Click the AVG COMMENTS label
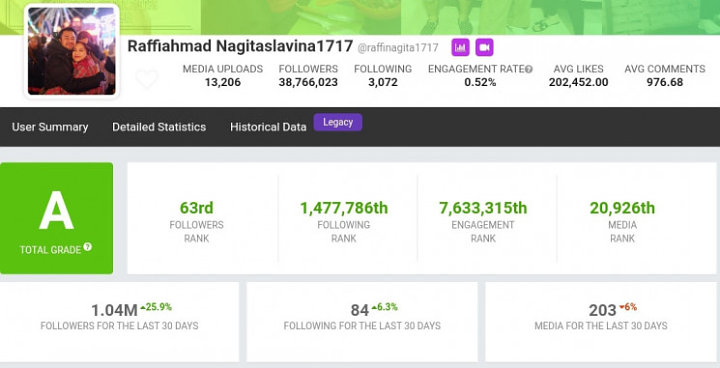This screenshot has height=368, width=720. click(665, 69)
